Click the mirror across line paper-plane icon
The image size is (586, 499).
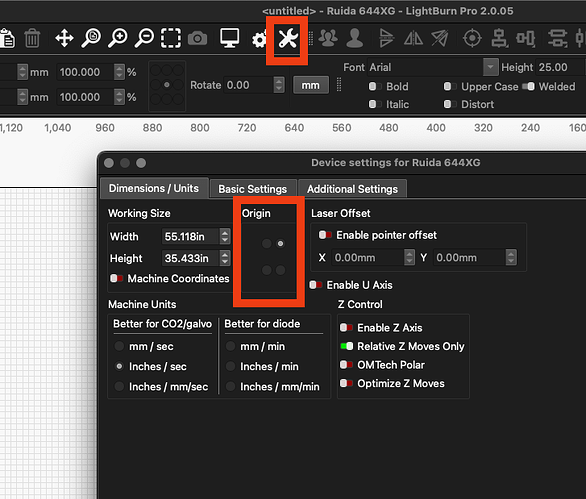click(440, 38)
